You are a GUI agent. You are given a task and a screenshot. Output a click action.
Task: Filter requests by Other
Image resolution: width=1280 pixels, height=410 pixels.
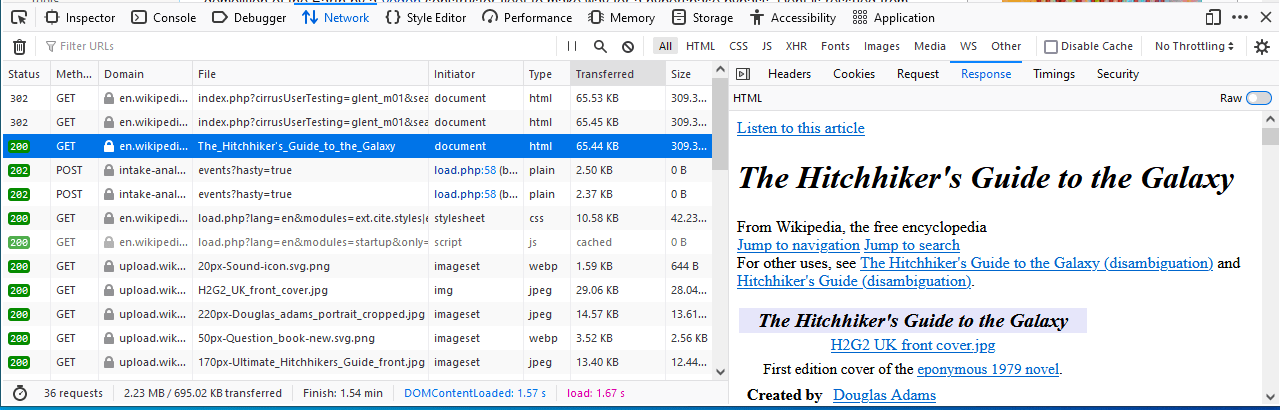point(1006,46)
